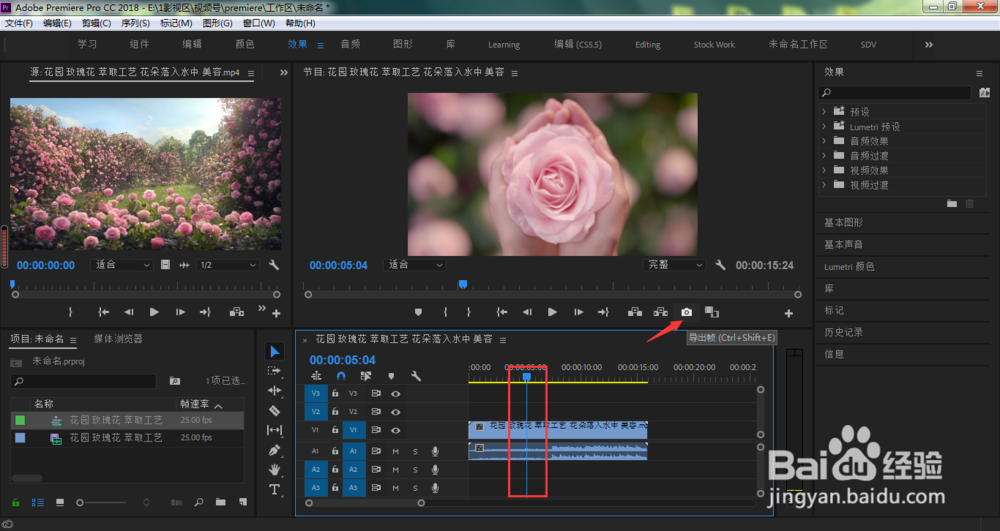Screen dimensions: 1000x531
Task: Open Program monitor settings wrench
Action: [720, 265]
